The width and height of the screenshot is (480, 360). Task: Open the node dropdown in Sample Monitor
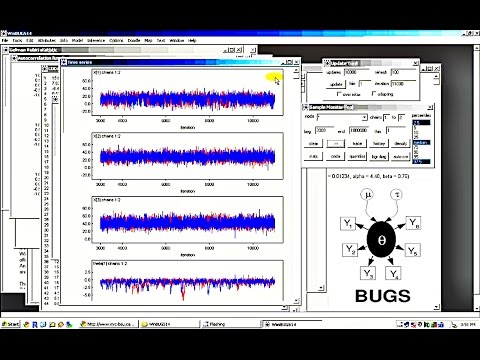coord(364,117)
